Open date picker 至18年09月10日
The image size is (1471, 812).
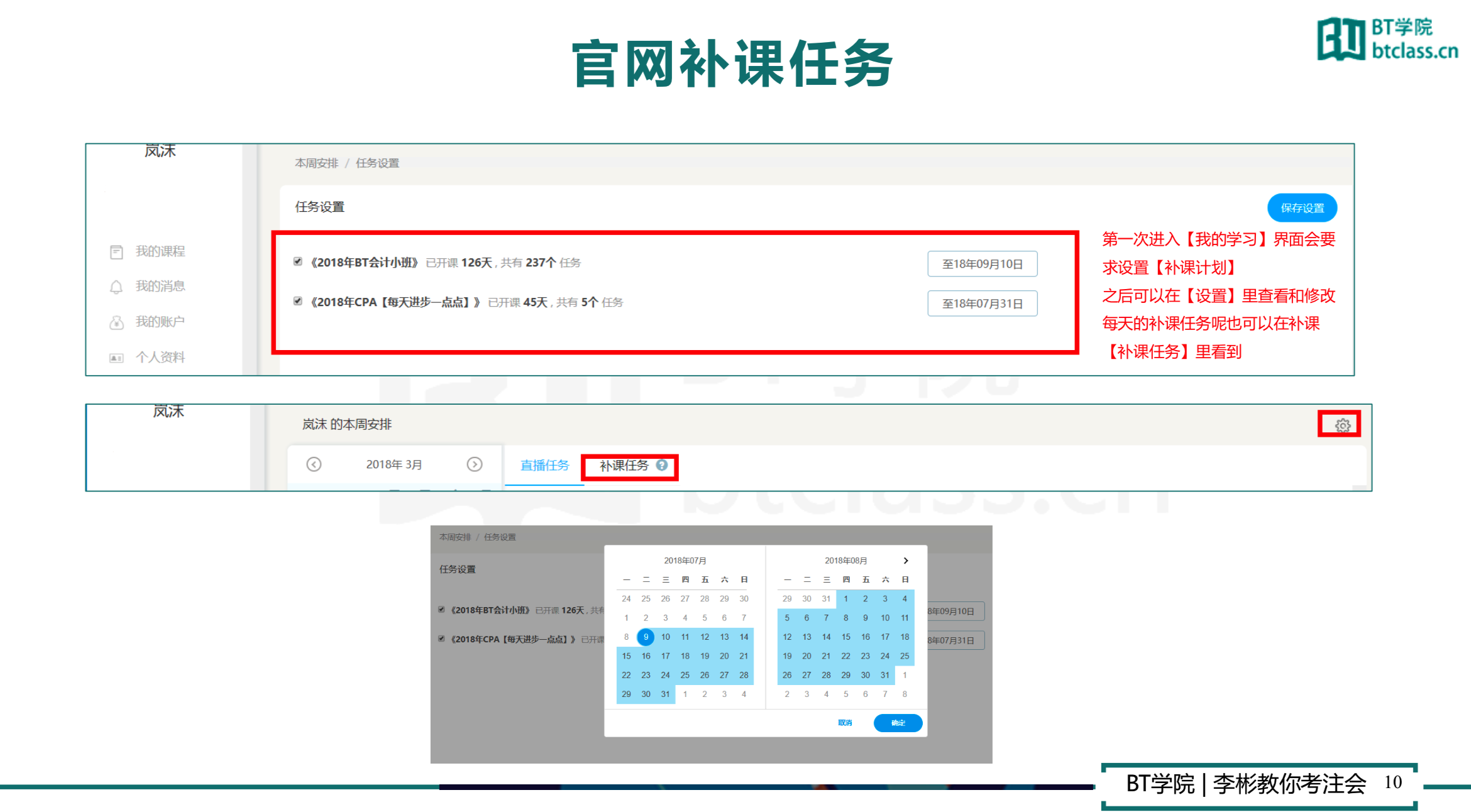[x=982, y=264]
